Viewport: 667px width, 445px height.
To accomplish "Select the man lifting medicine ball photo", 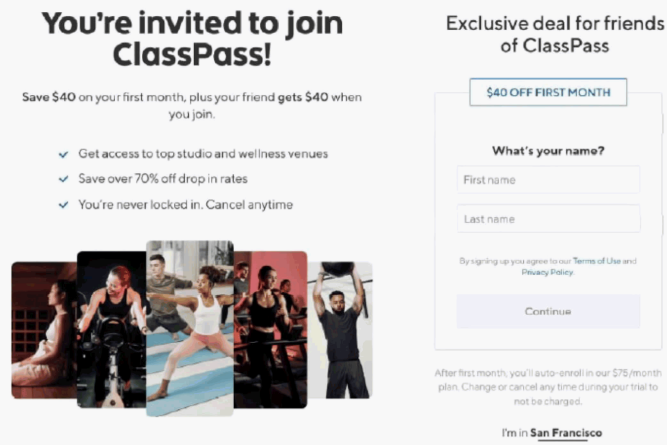I will pyautogui.click(x=340, y=329).
